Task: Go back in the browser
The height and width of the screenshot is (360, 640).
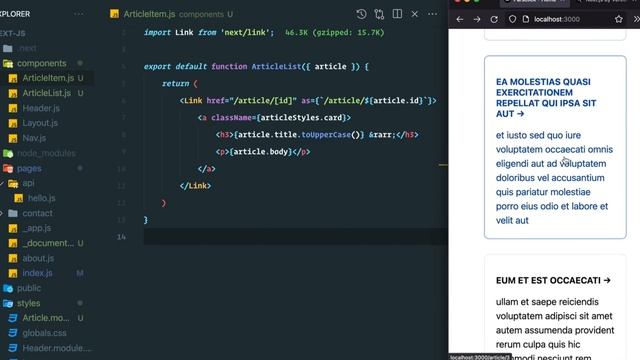Action: [460, 19]
